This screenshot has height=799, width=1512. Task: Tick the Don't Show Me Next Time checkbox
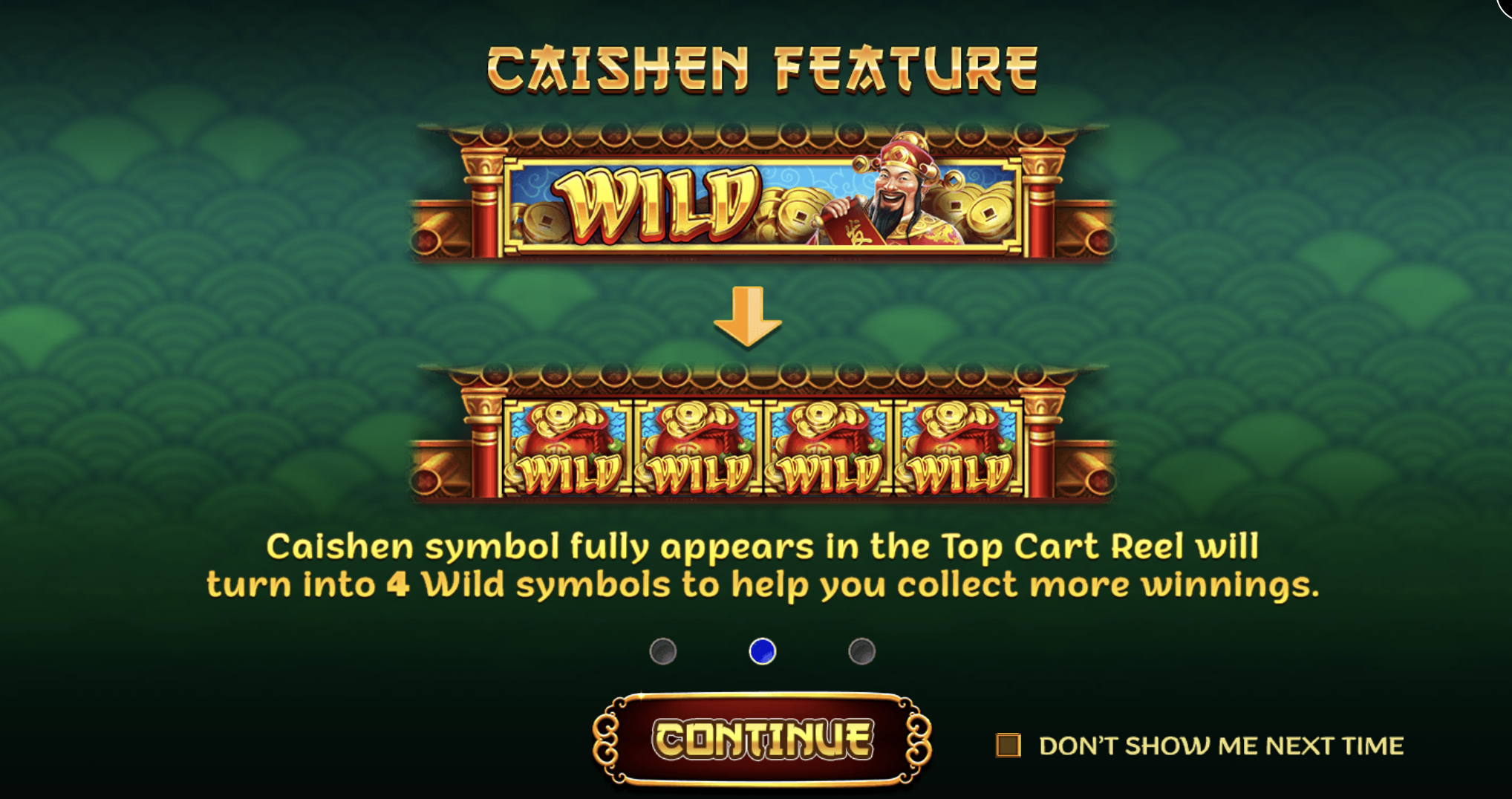pos(1008,745)
